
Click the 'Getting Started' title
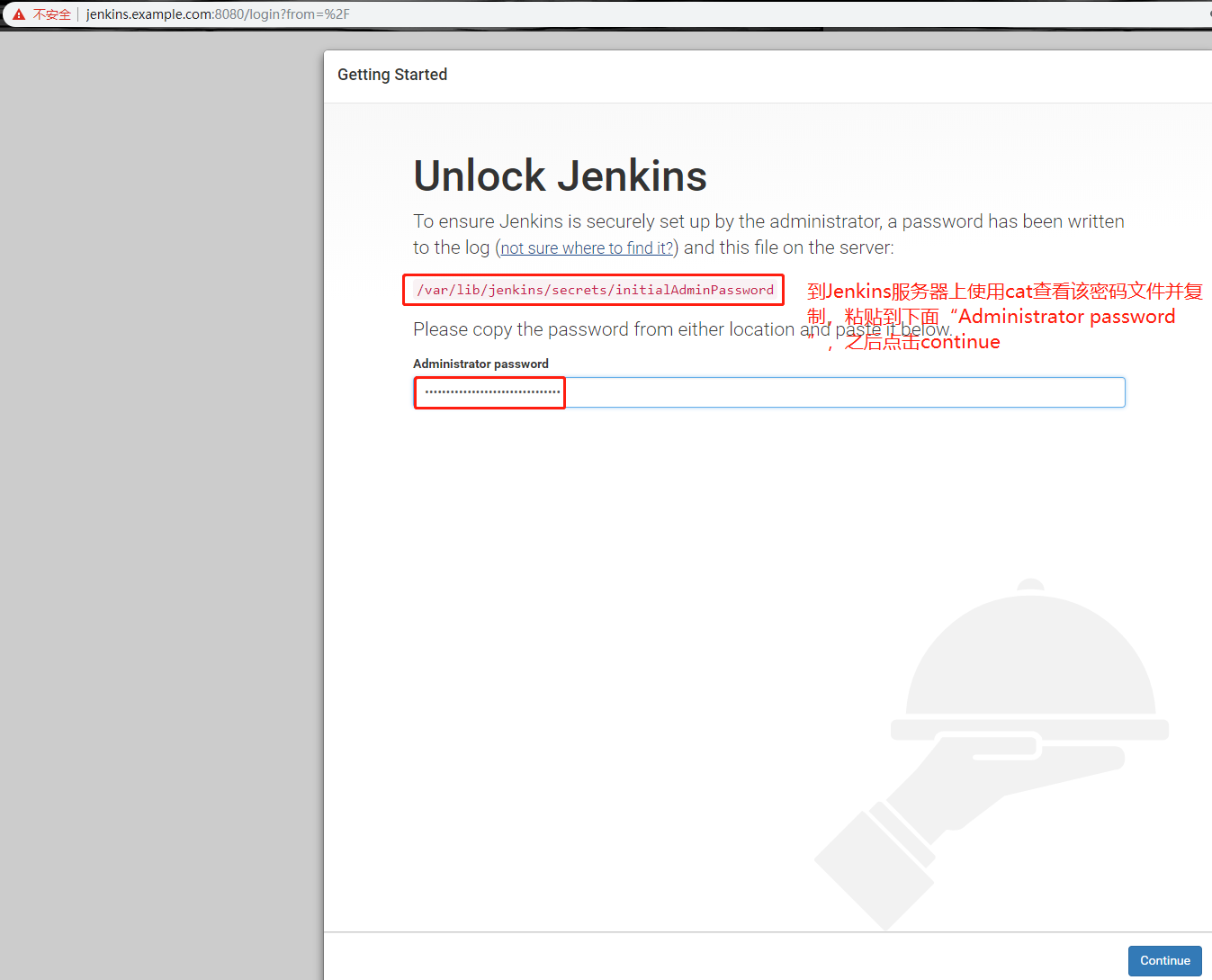(392, 75)
